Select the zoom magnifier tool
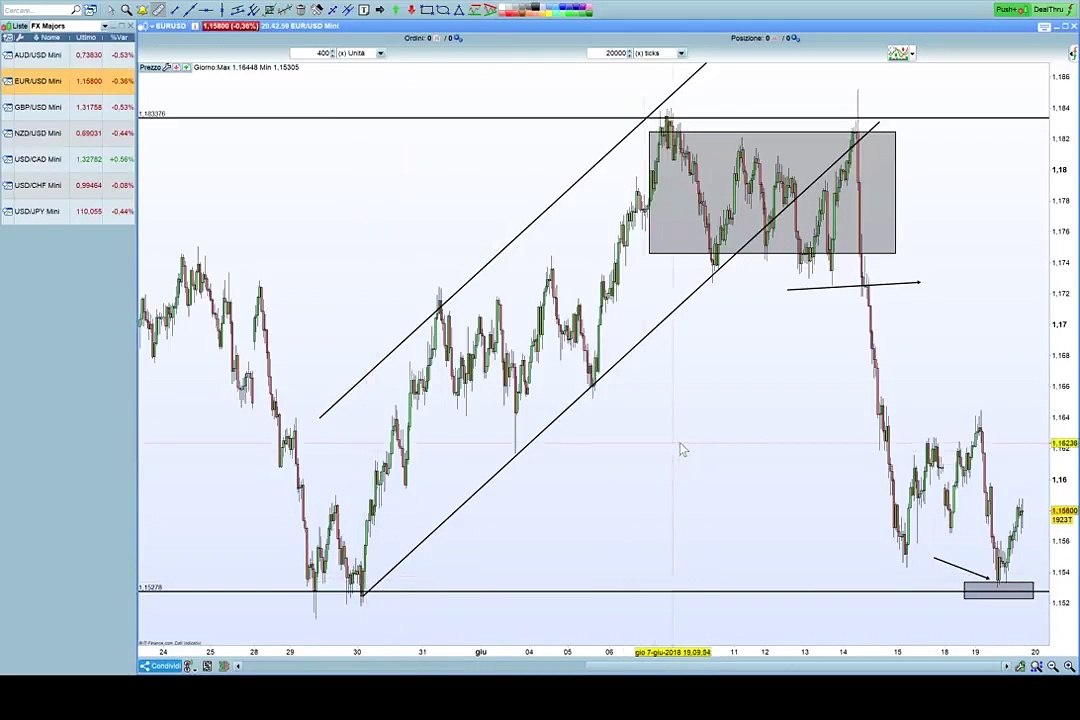This screenshot has width=1080, height=720. click(x=127, y=10)
